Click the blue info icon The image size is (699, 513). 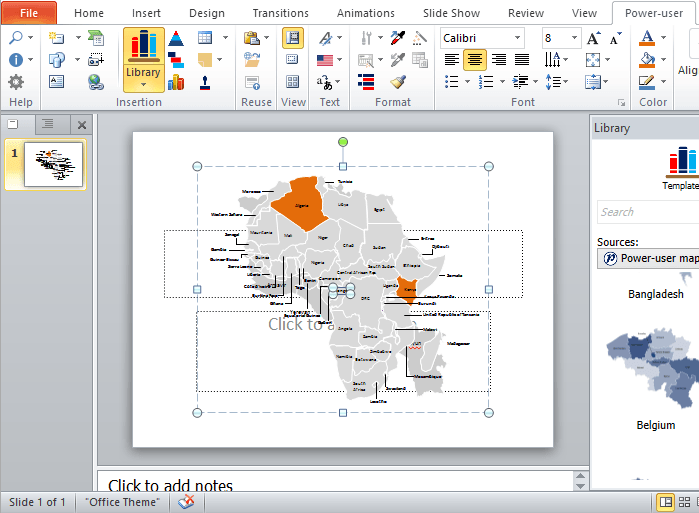pyautogui.click(x=16, y=59)
